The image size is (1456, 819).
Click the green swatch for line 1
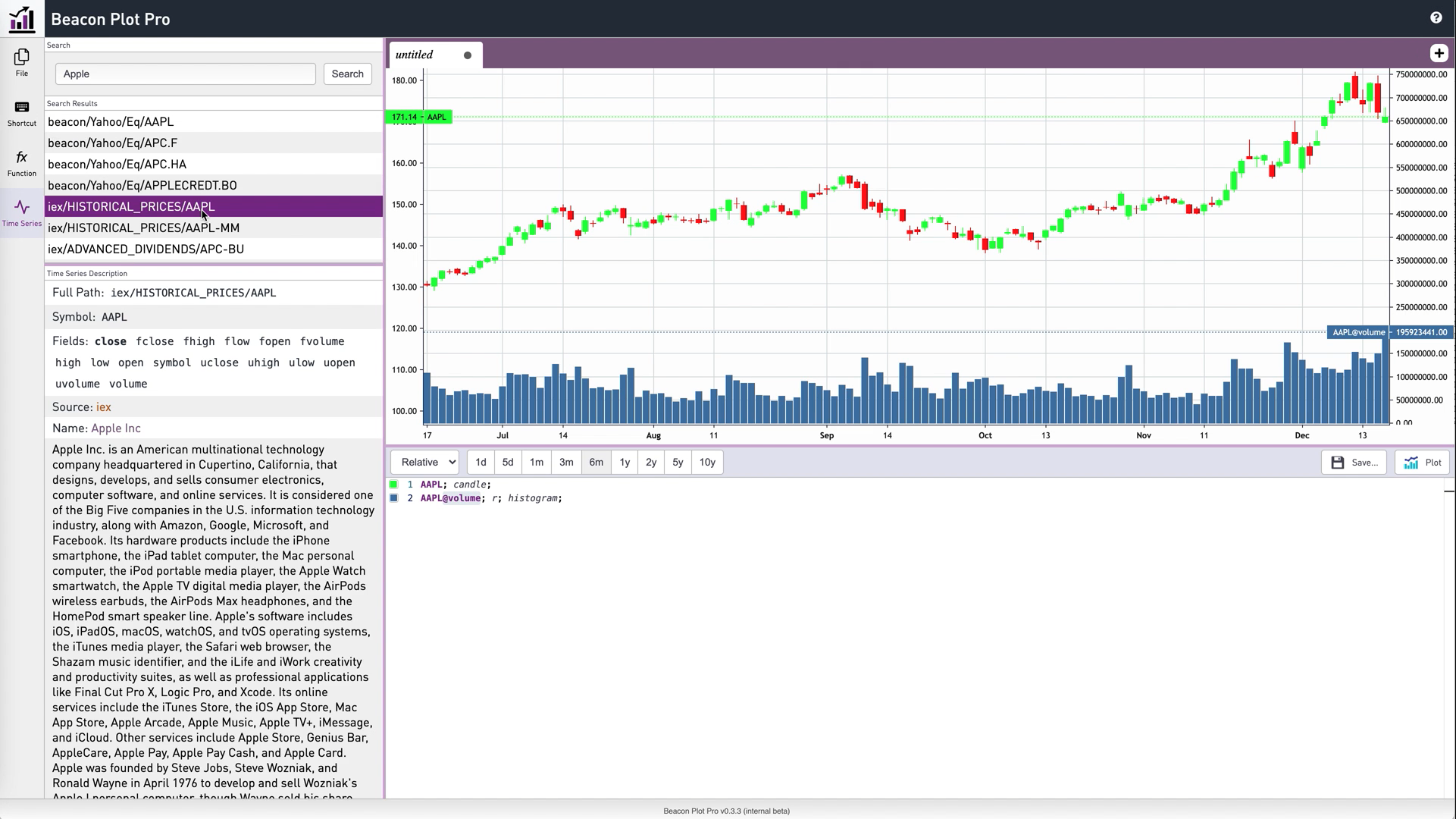point(394,485)
